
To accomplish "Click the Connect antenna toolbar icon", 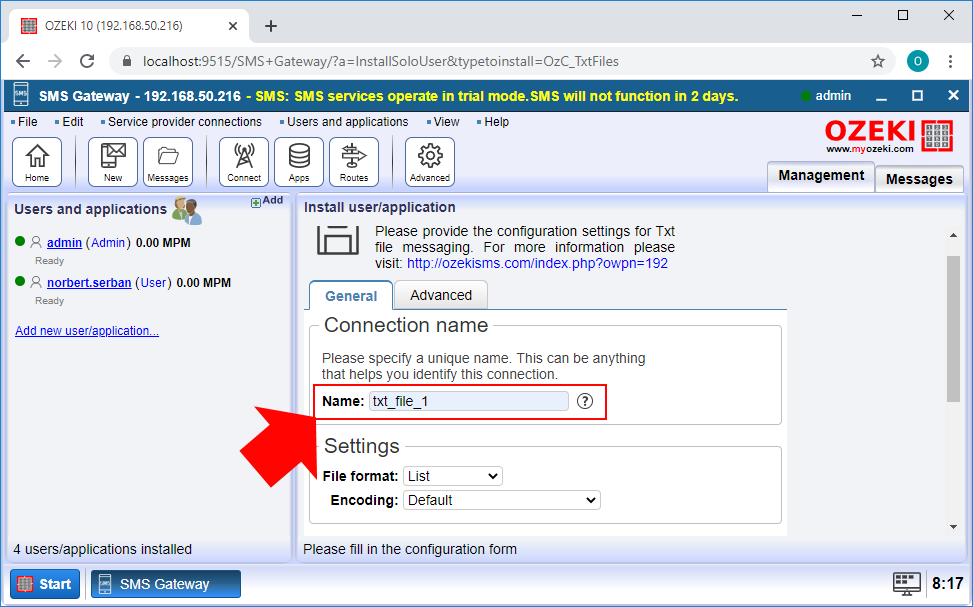I will pos(244,162).
